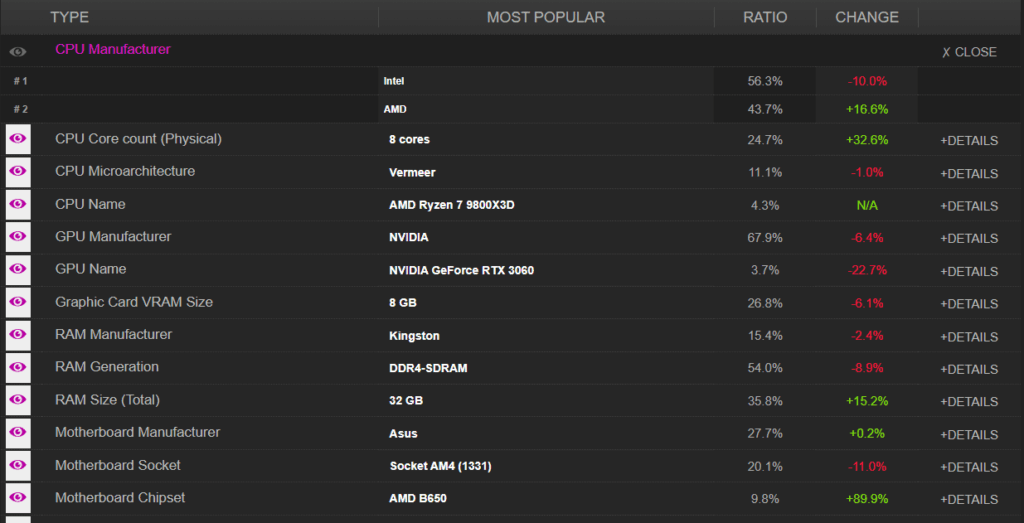This screenshot has height=523, width=1024.
Task: Close the expanded CPU Manufacturer section
Action: [x=969, y=52]
